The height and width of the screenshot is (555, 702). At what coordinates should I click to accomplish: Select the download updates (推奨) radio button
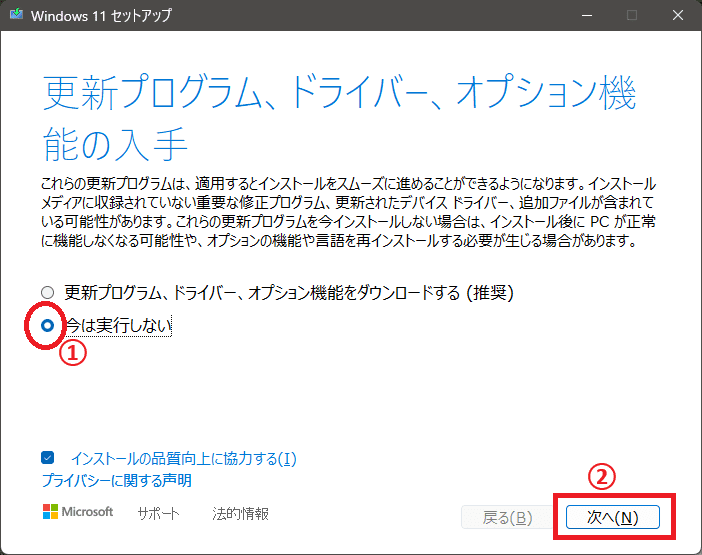pos(47,293)
